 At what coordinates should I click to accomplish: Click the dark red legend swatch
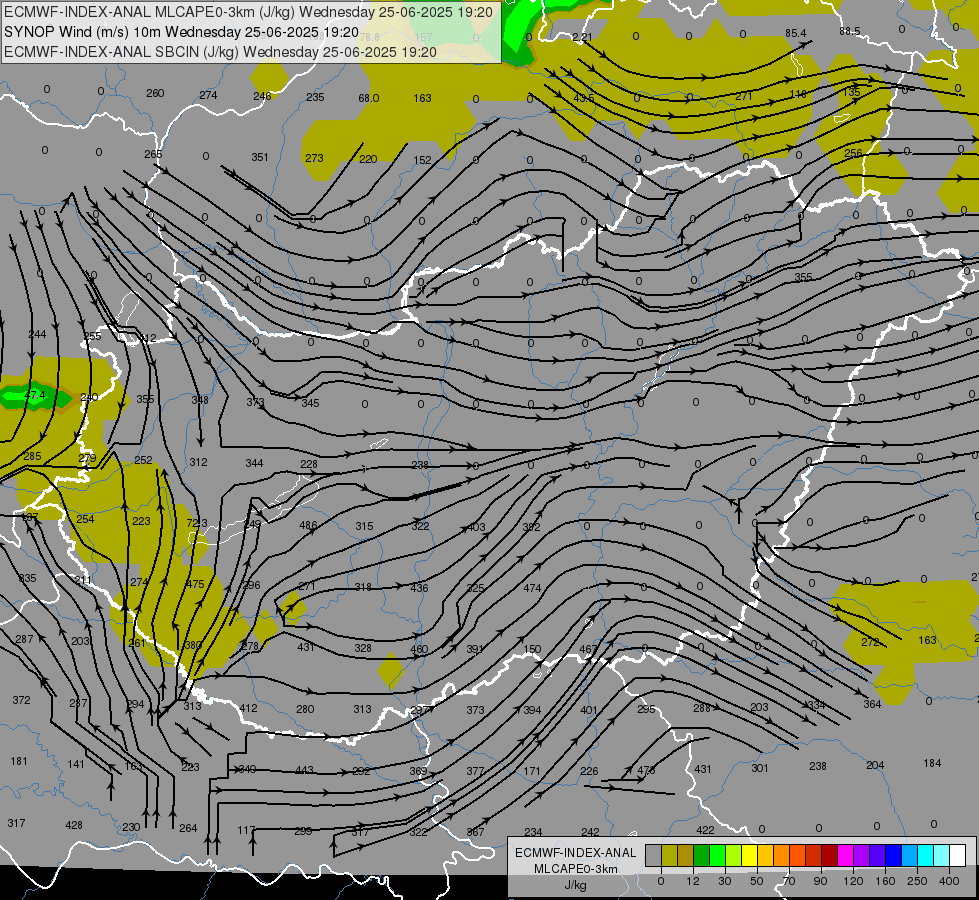pyautogui.click(x=830, y=855)
